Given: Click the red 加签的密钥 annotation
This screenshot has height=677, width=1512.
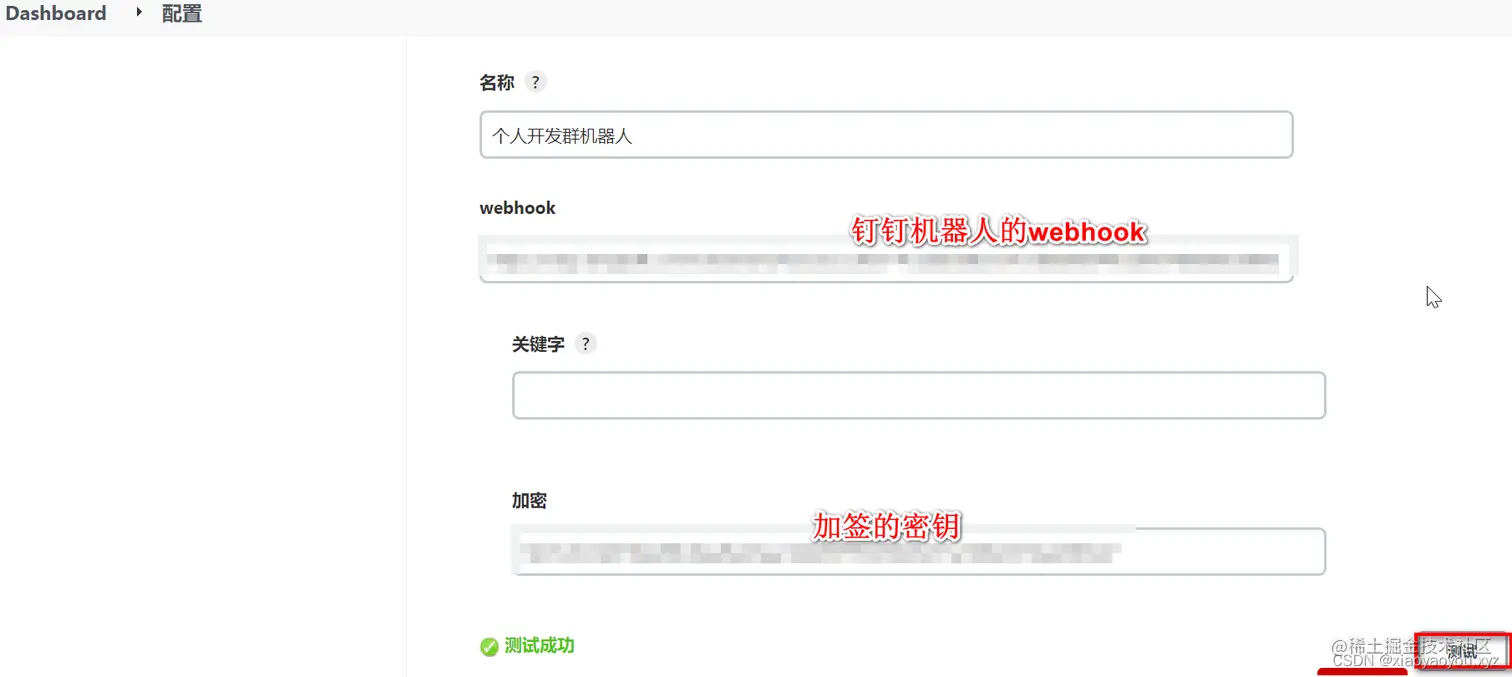Looking at the screenshot, I should [x=887, y=527].
